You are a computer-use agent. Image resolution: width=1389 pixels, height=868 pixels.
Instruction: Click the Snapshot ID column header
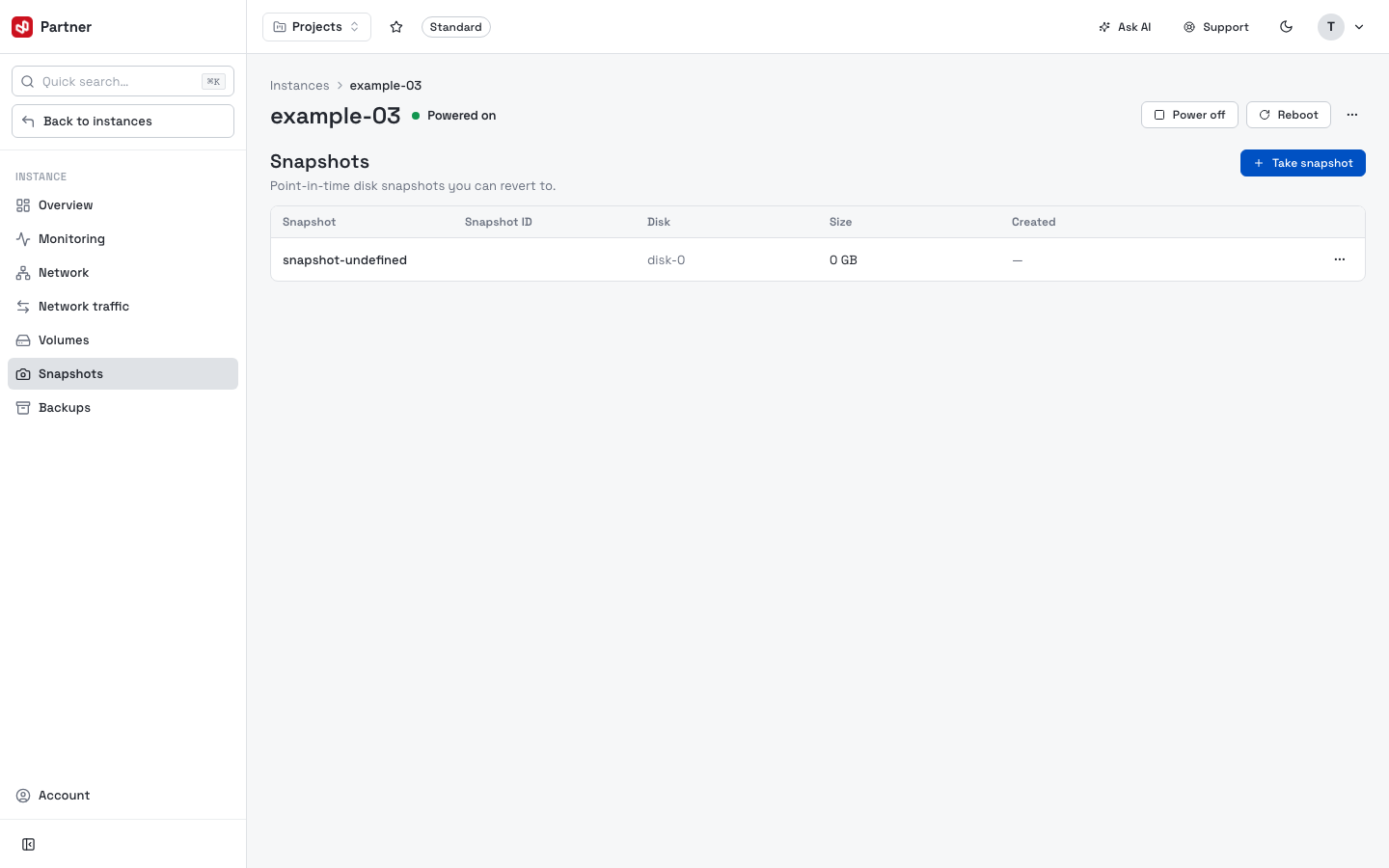(499, 222)
